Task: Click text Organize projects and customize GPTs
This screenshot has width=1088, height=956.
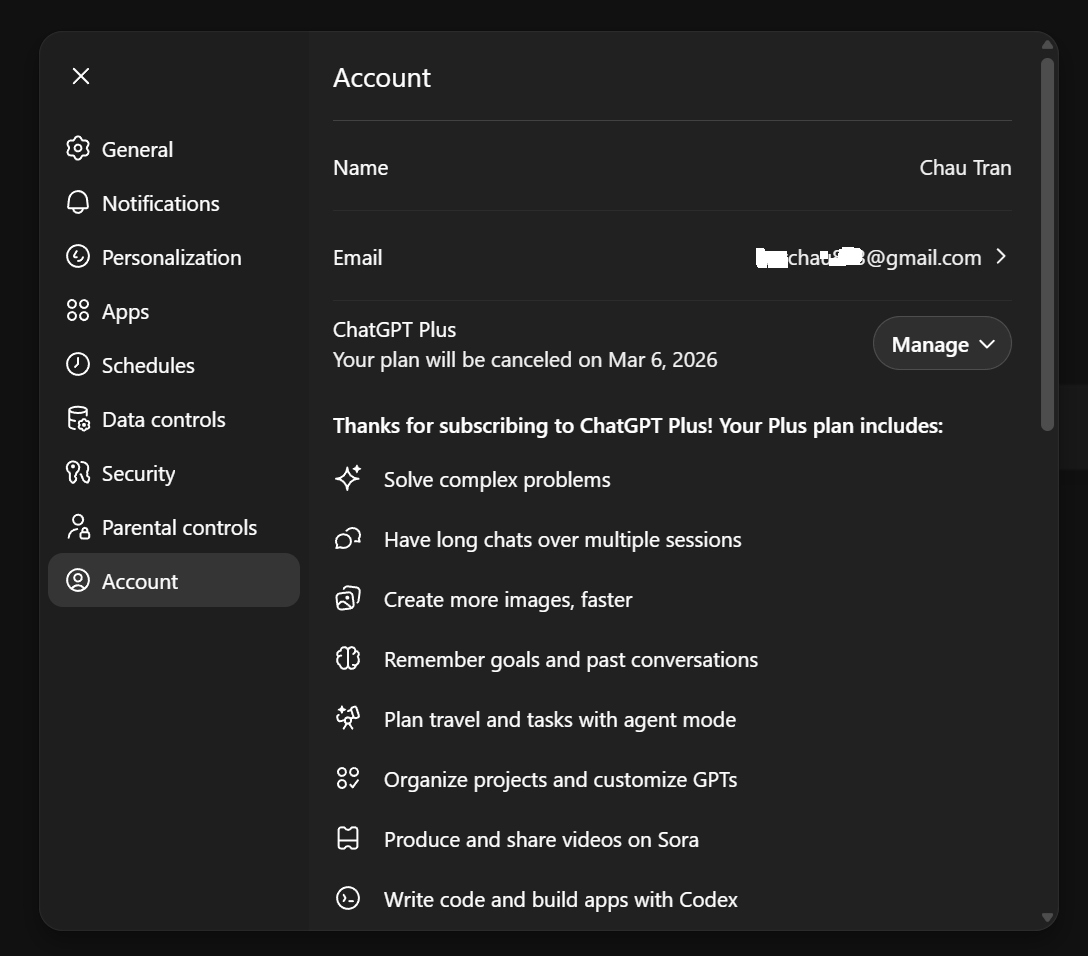Action: tap(561, 780)
